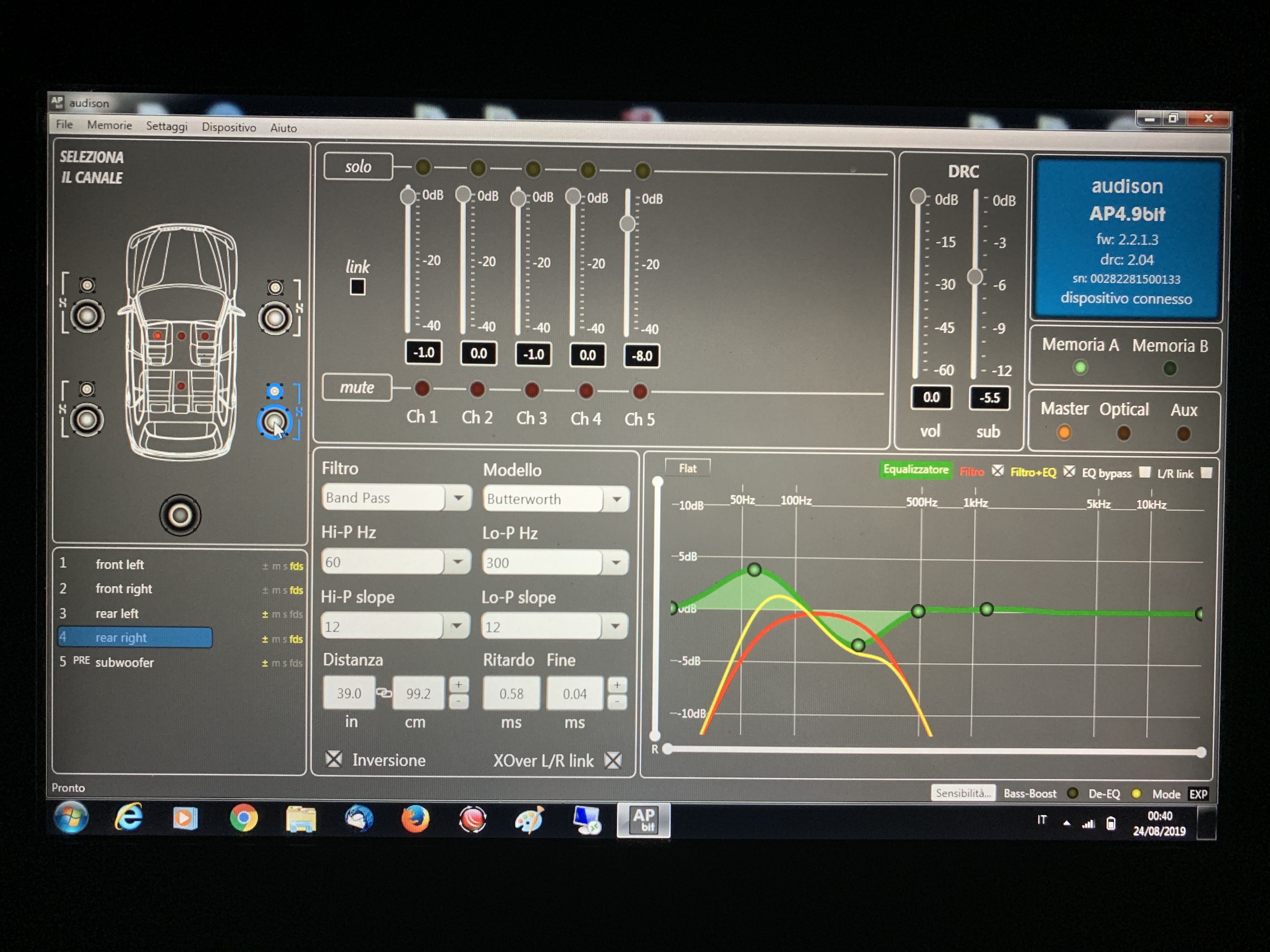Toggle the Inversione checkbox

pos(334,759)
